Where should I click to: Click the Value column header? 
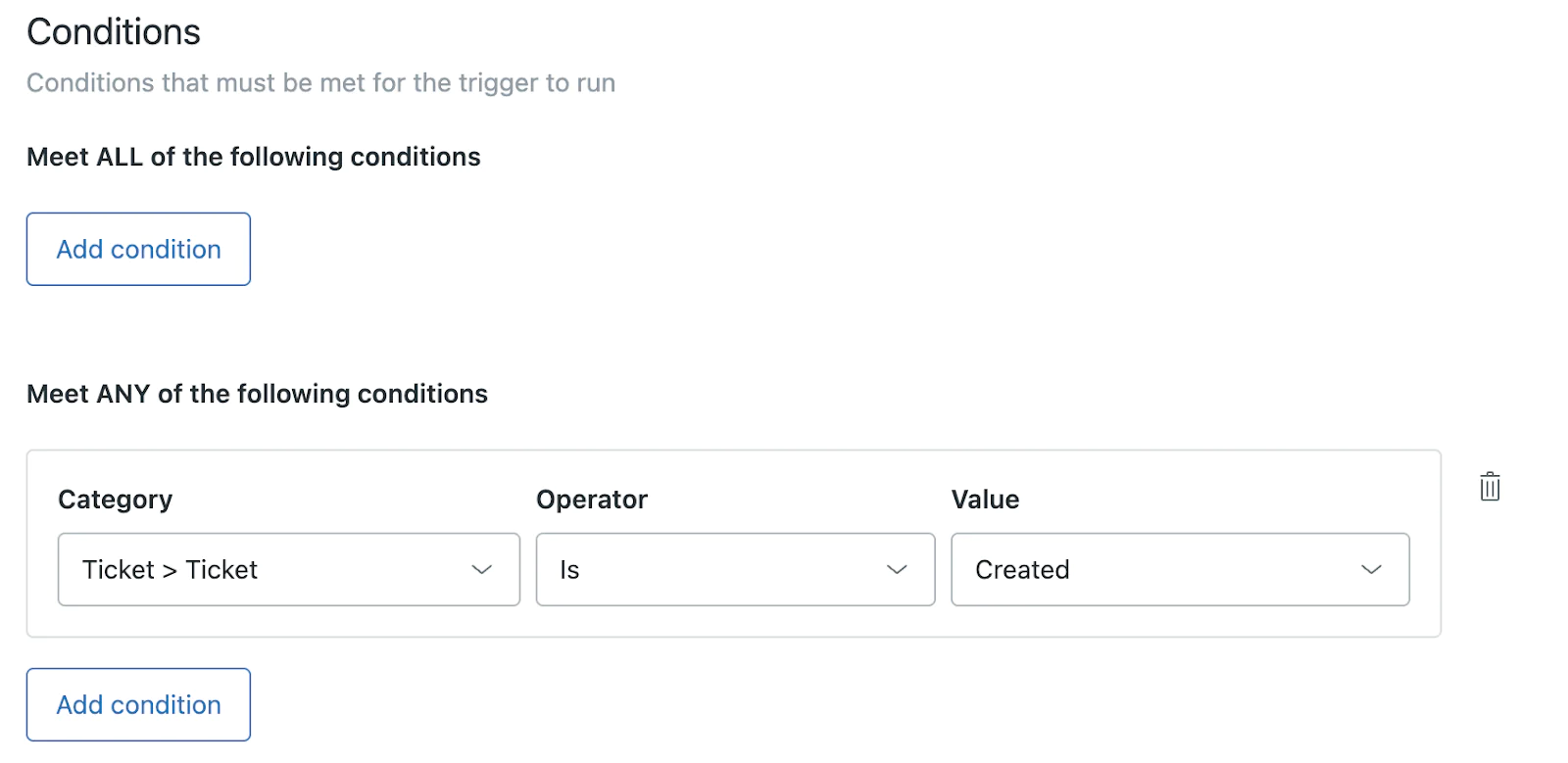[985, 500]
